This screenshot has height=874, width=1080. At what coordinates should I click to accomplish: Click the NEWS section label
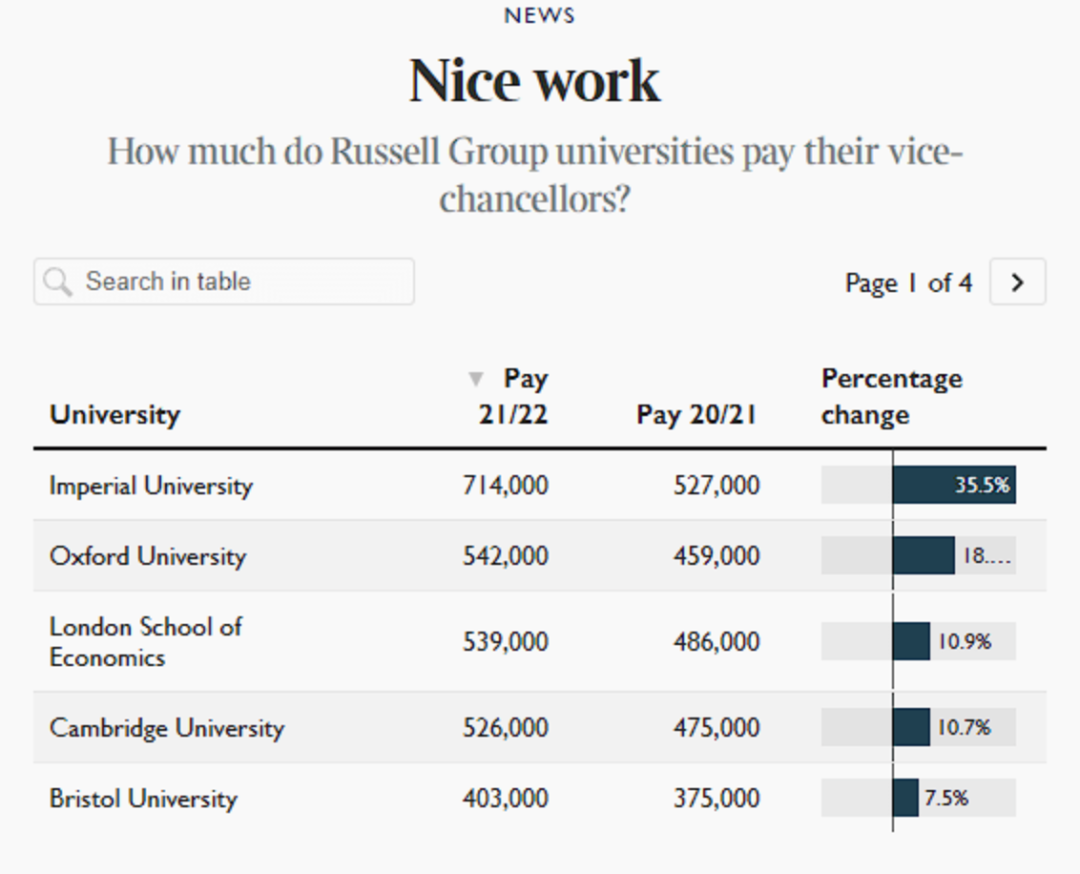[539, 15]
